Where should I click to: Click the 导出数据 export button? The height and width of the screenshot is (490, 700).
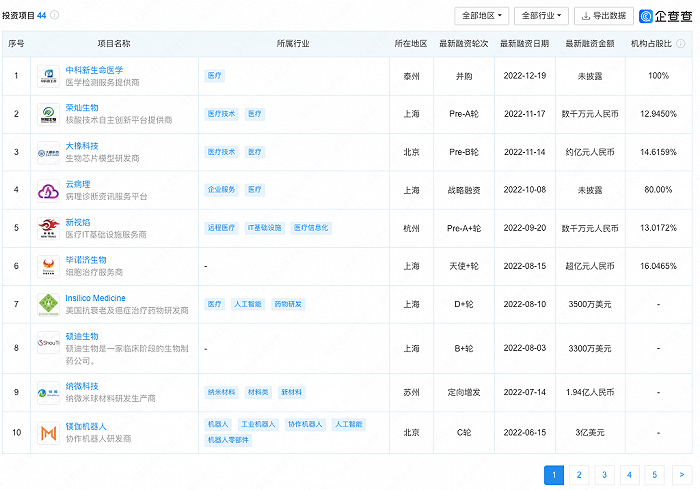point(604,16)
